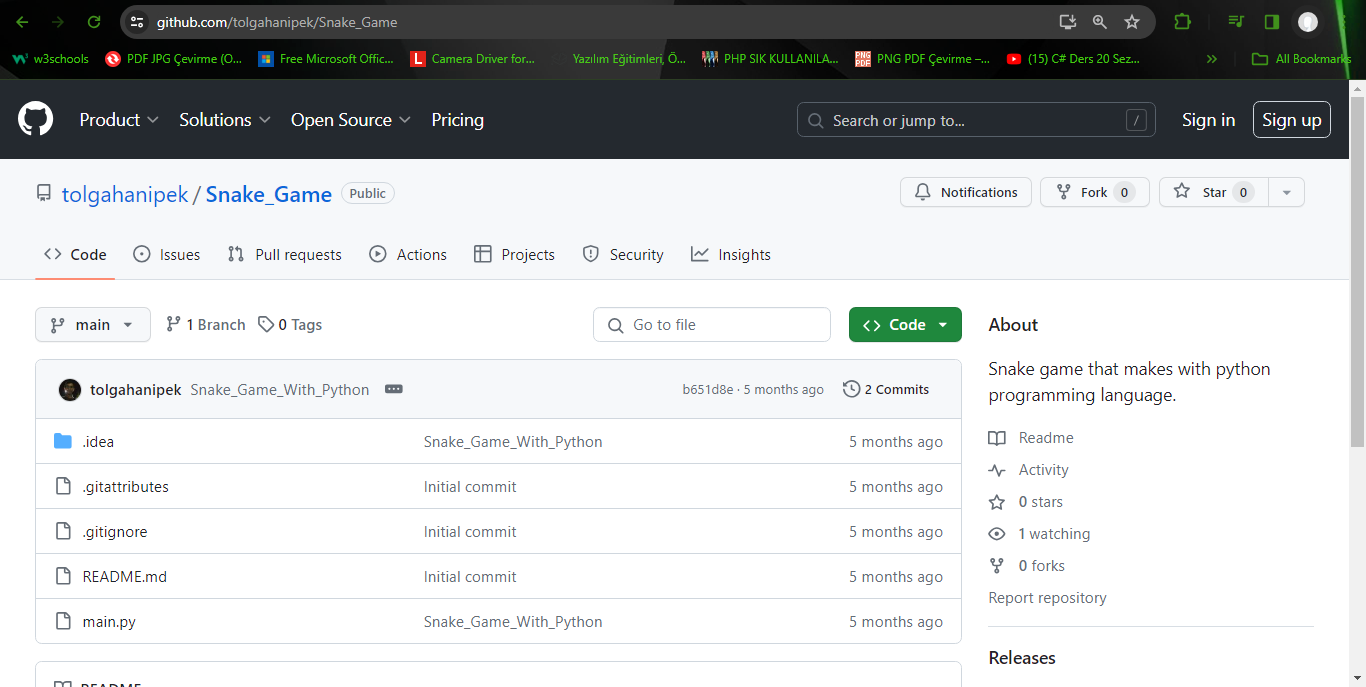This screenshot has width=1366, height=687.
Task: Open the .idea folder
Action: [x=98, y=442]
